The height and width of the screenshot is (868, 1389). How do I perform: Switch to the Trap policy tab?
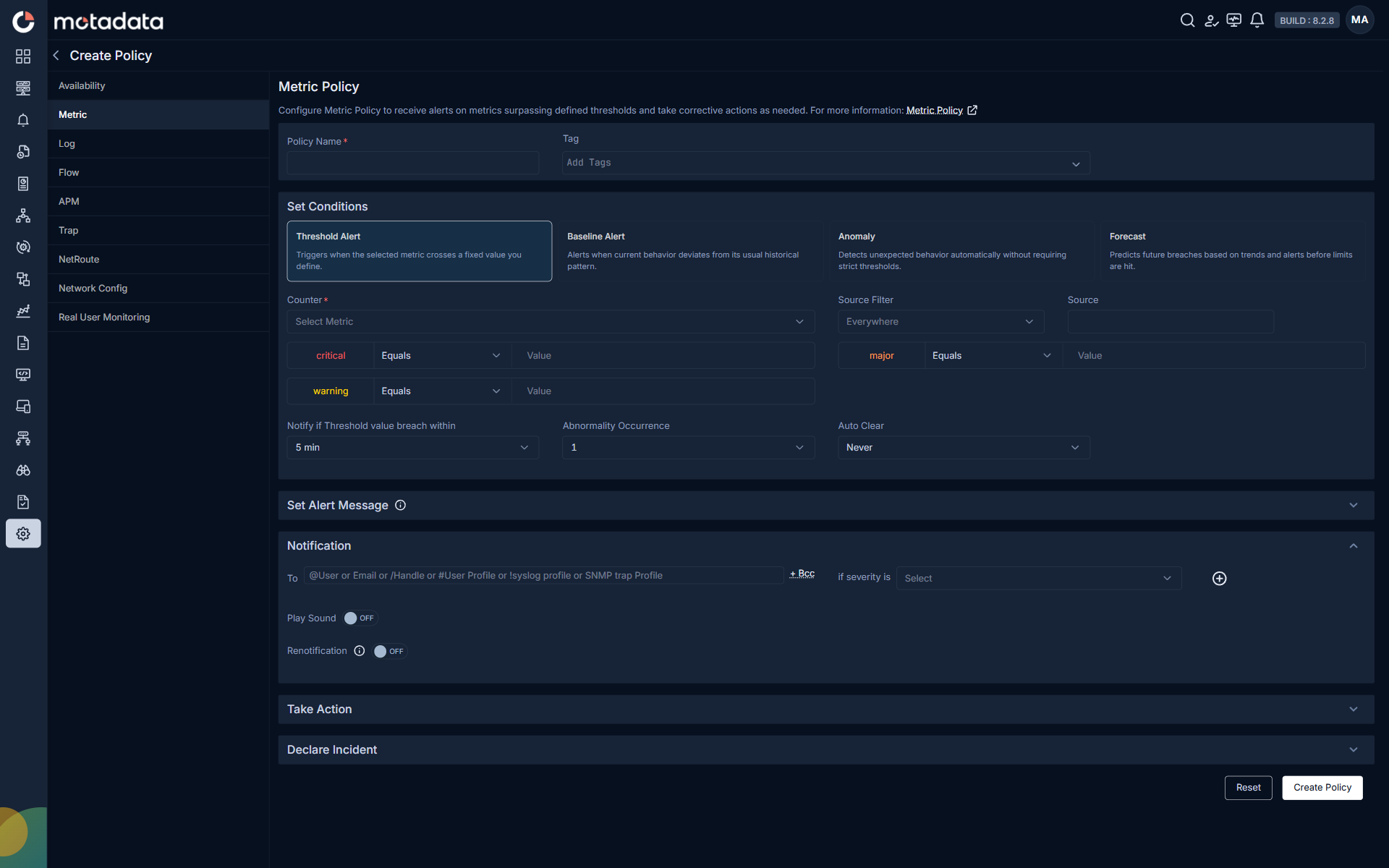[x=158, y=231]
